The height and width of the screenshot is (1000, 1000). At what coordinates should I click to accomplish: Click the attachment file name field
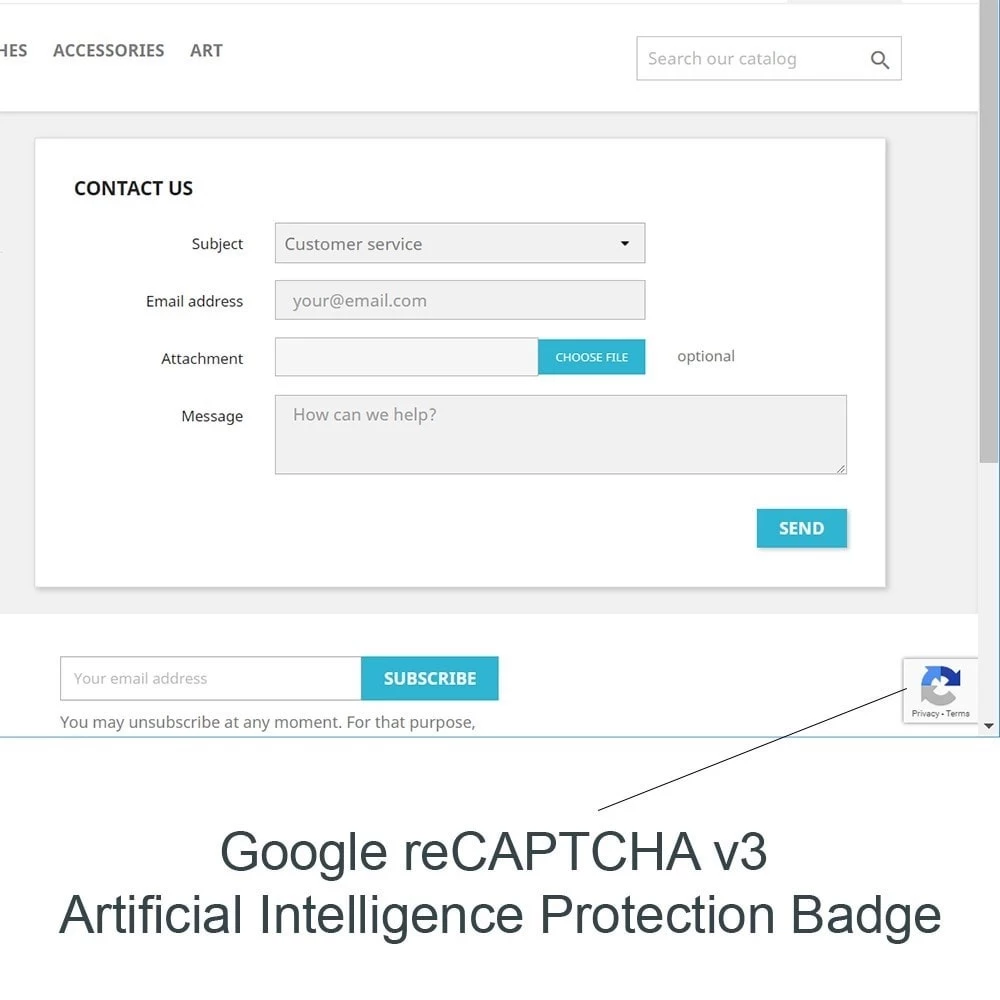pyautogui.click(x=406, y=357)
